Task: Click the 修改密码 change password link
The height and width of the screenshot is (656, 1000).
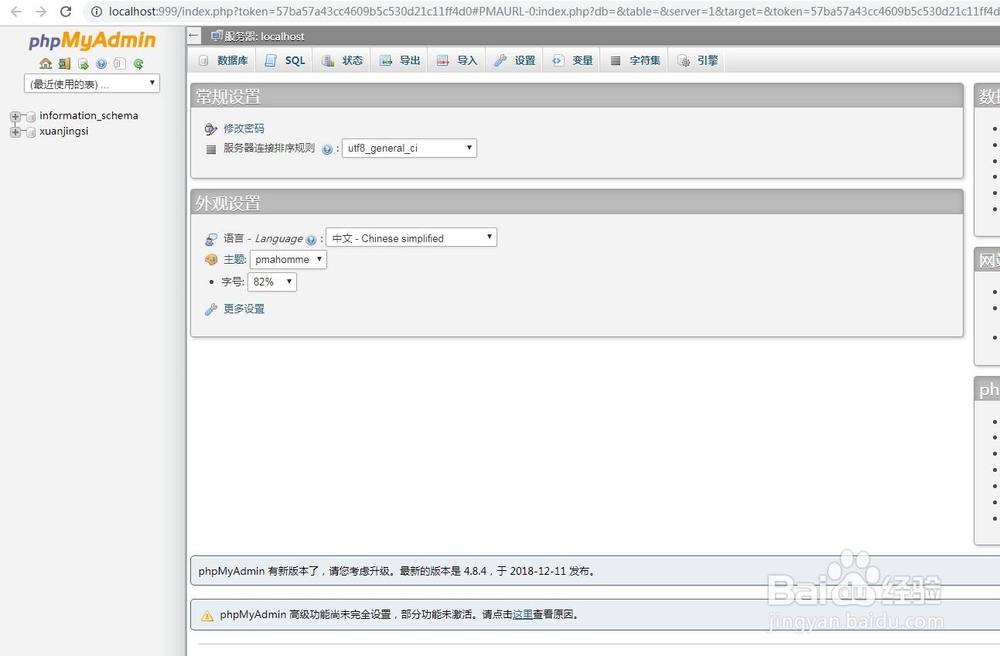Action: coord(244,129)
